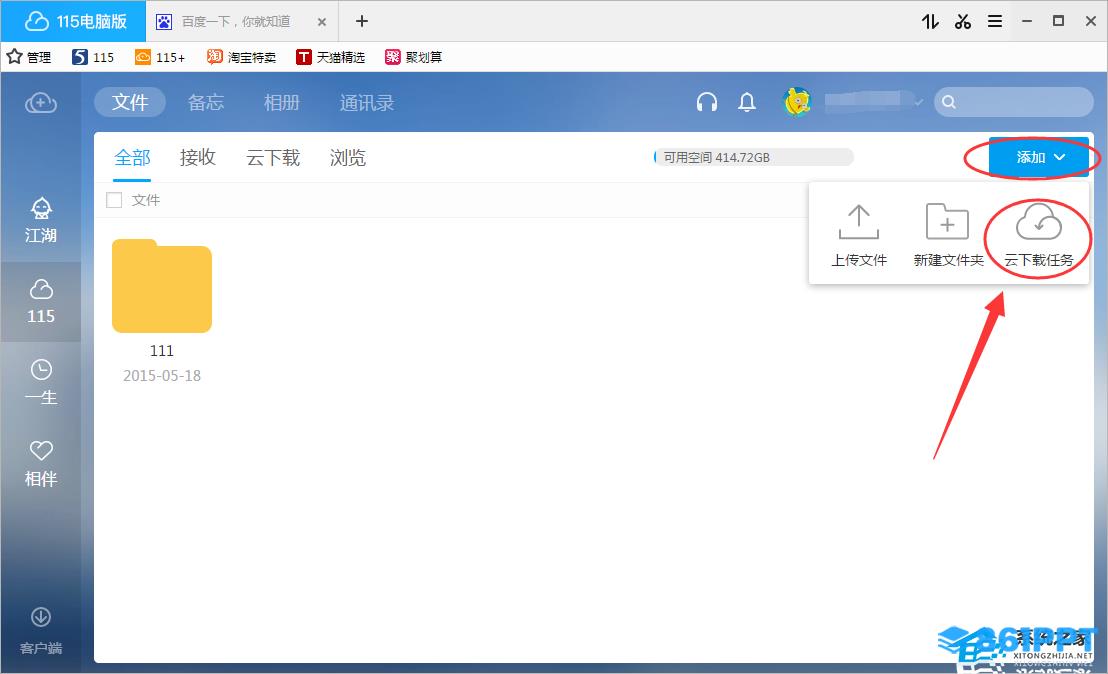The height and width of the screenshot is (674, 1108).
Task: Switch to the 通讯录 top tab
Action: [x=367, y=102]
